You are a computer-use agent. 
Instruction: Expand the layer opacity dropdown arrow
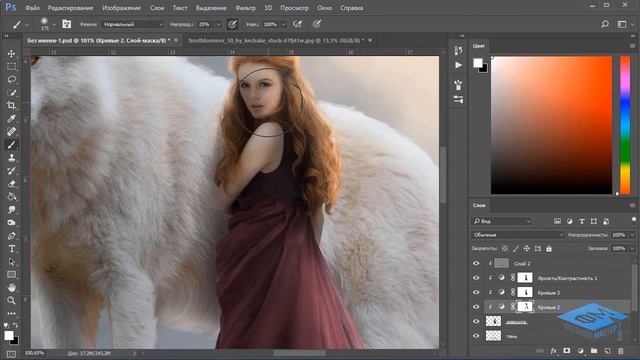tap(632, 235)
